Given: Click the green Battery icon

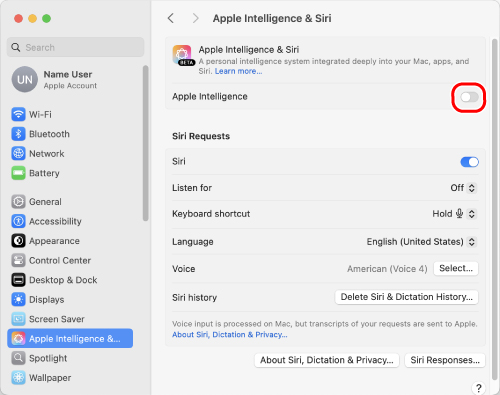Looking at the screenshot, I should click(18, 173).
